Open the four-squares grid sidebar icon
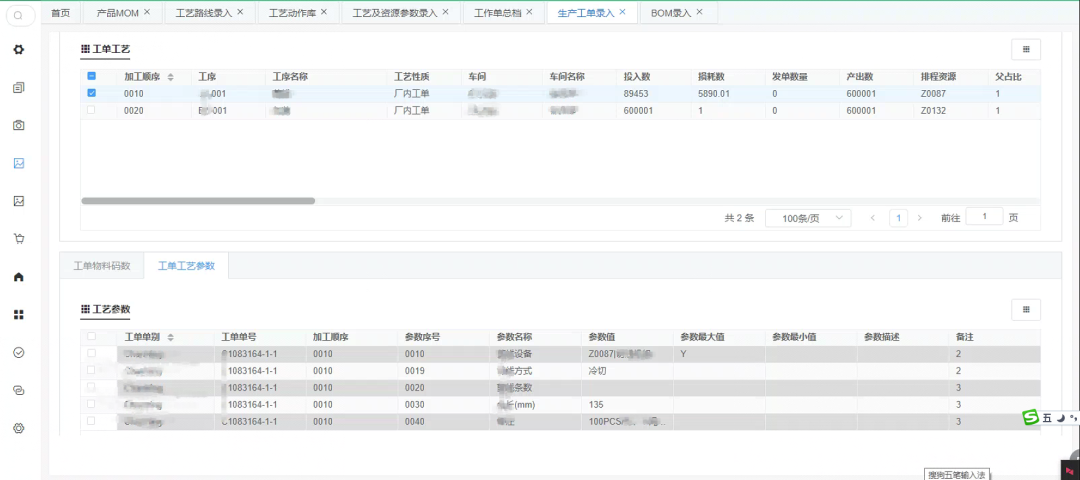Viewport: 1080px width, 480px height. coord(19,315)
